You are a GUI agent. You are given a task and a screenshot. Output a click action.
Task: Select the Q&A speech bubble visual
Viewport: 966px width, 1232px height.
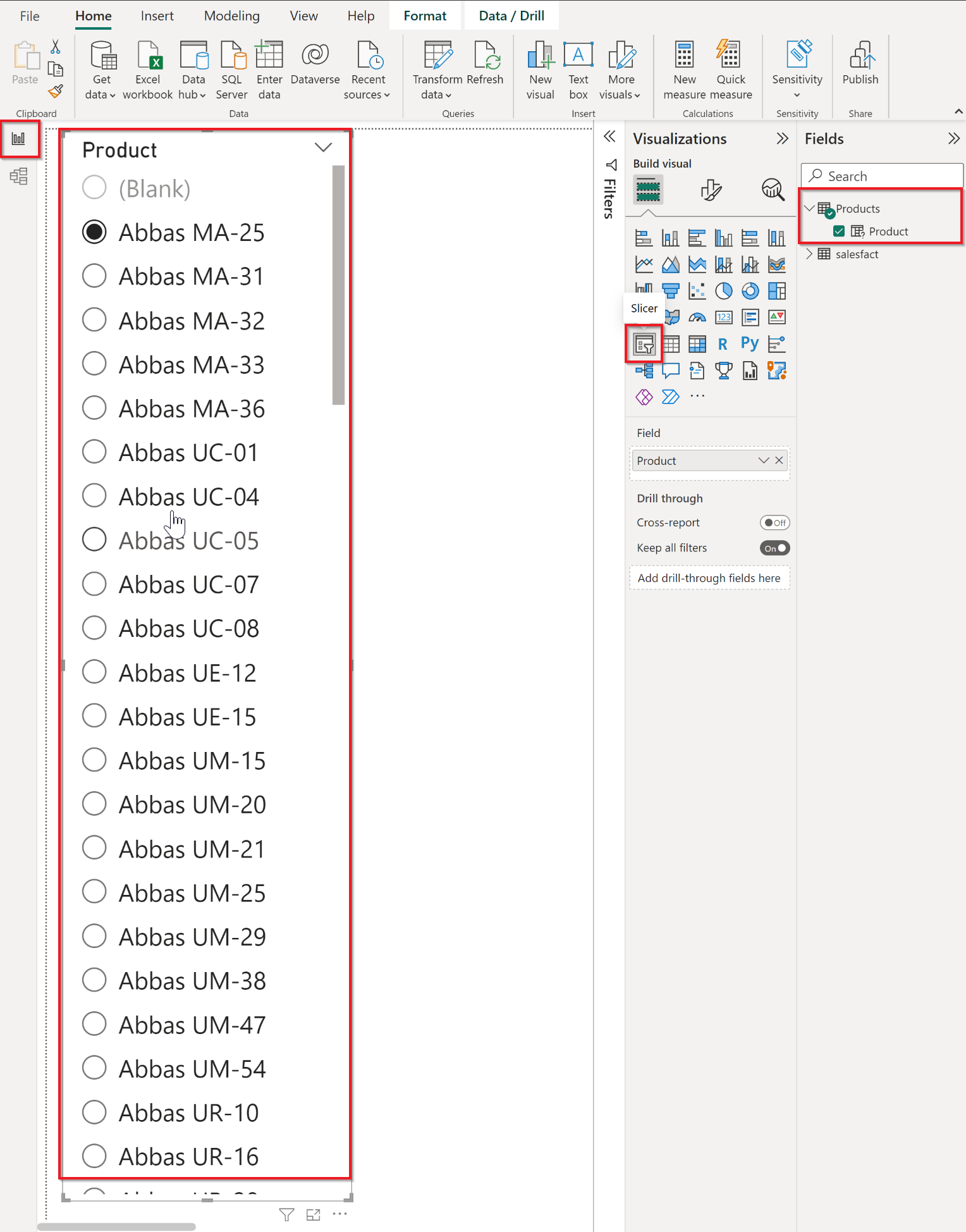click(x=670, y=371)
